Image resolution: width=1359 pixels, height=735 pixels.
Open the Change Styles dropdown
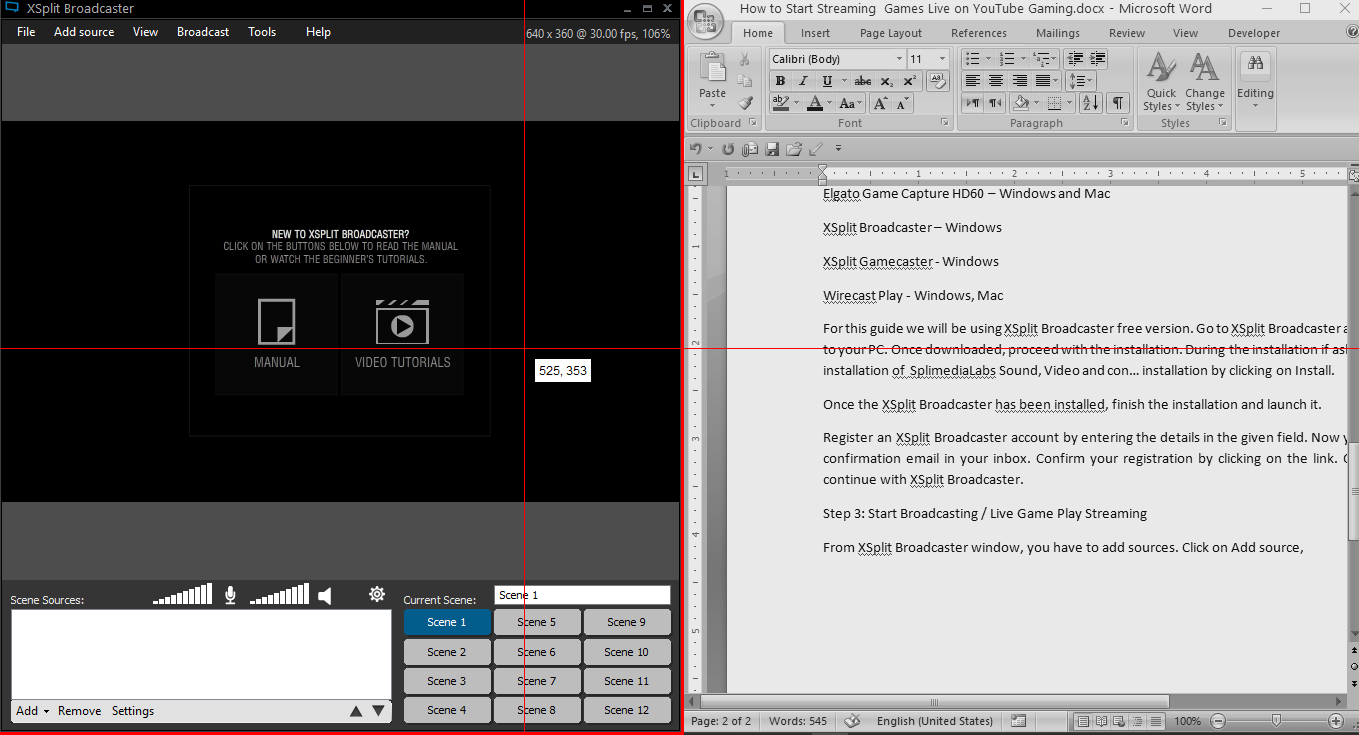(1205, 82)
